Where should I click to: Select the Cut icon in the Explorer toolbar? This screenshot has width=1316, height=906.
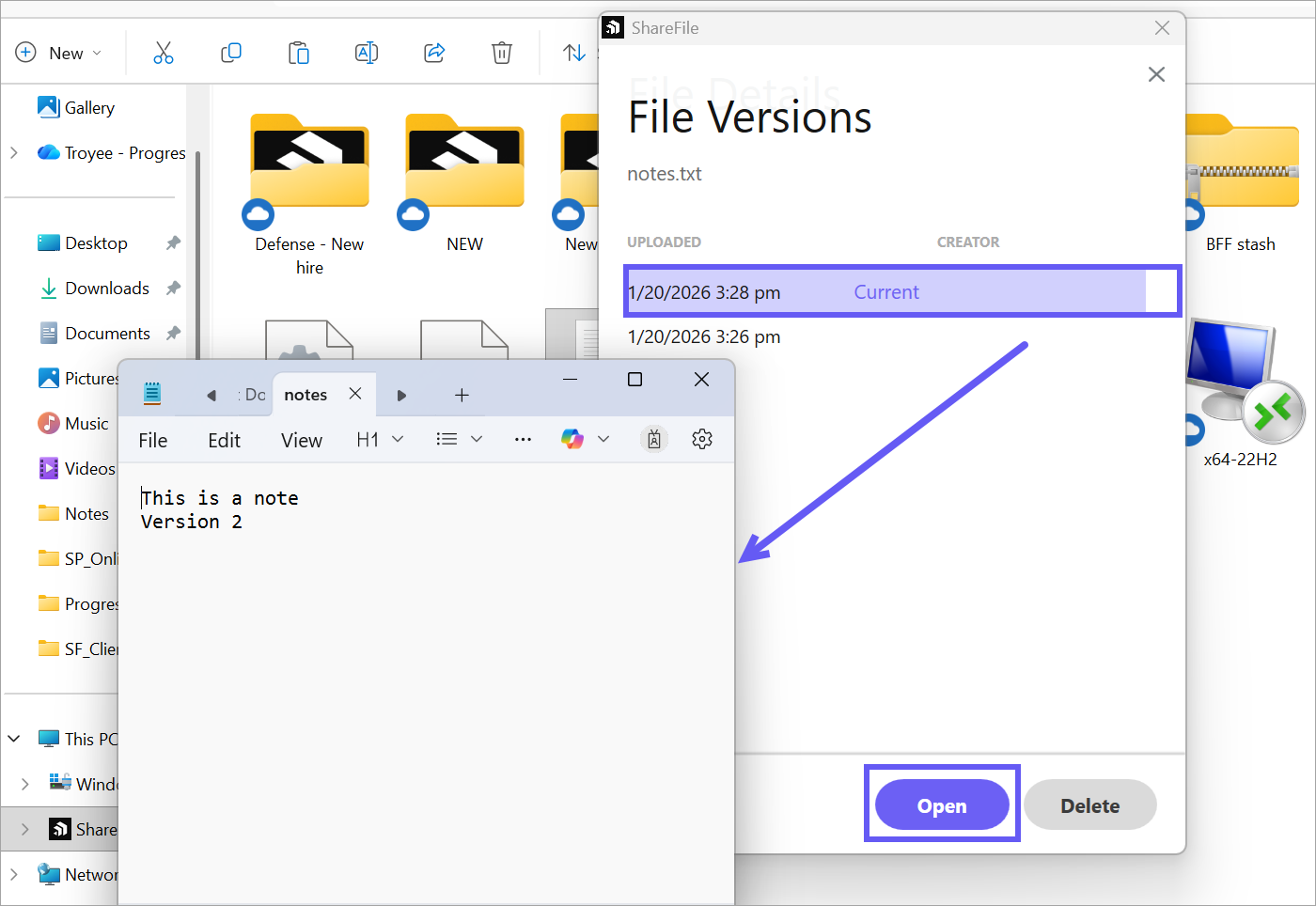164,53
